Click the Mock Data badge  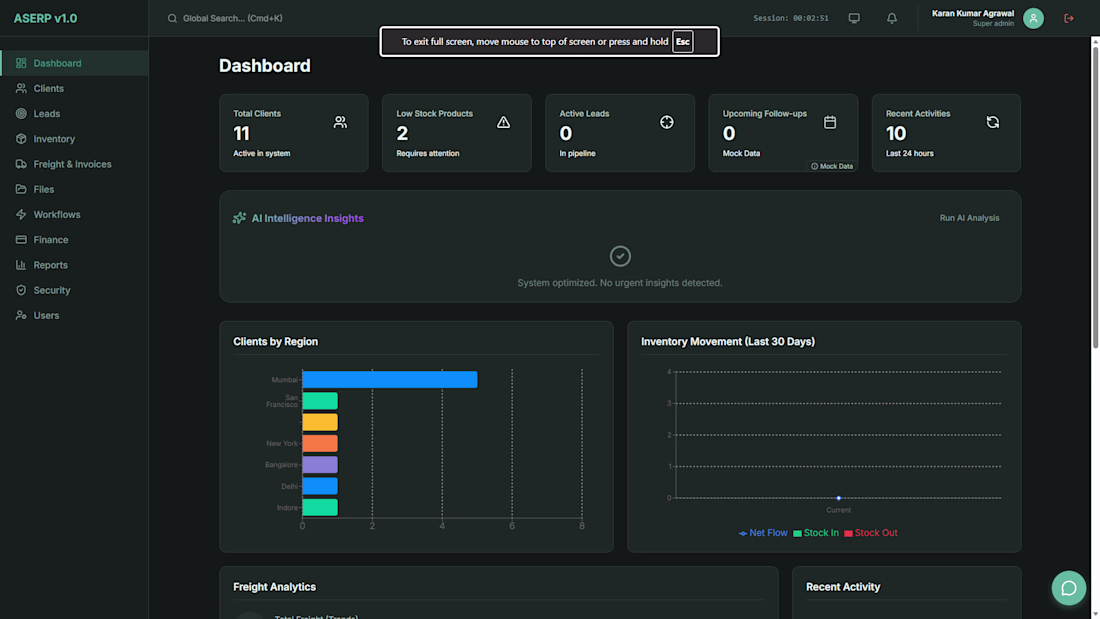click(x=832, y=166)
